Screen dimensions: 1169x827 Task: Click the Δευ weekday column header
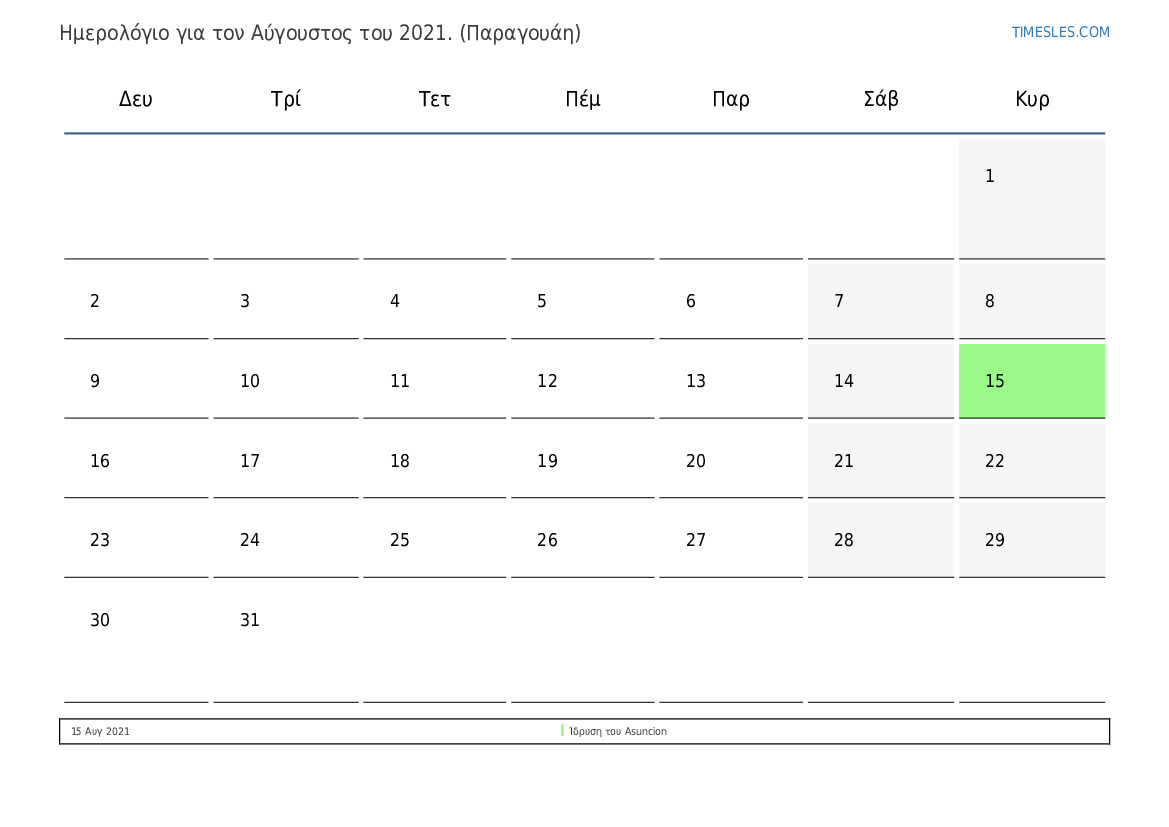(136, 99)
